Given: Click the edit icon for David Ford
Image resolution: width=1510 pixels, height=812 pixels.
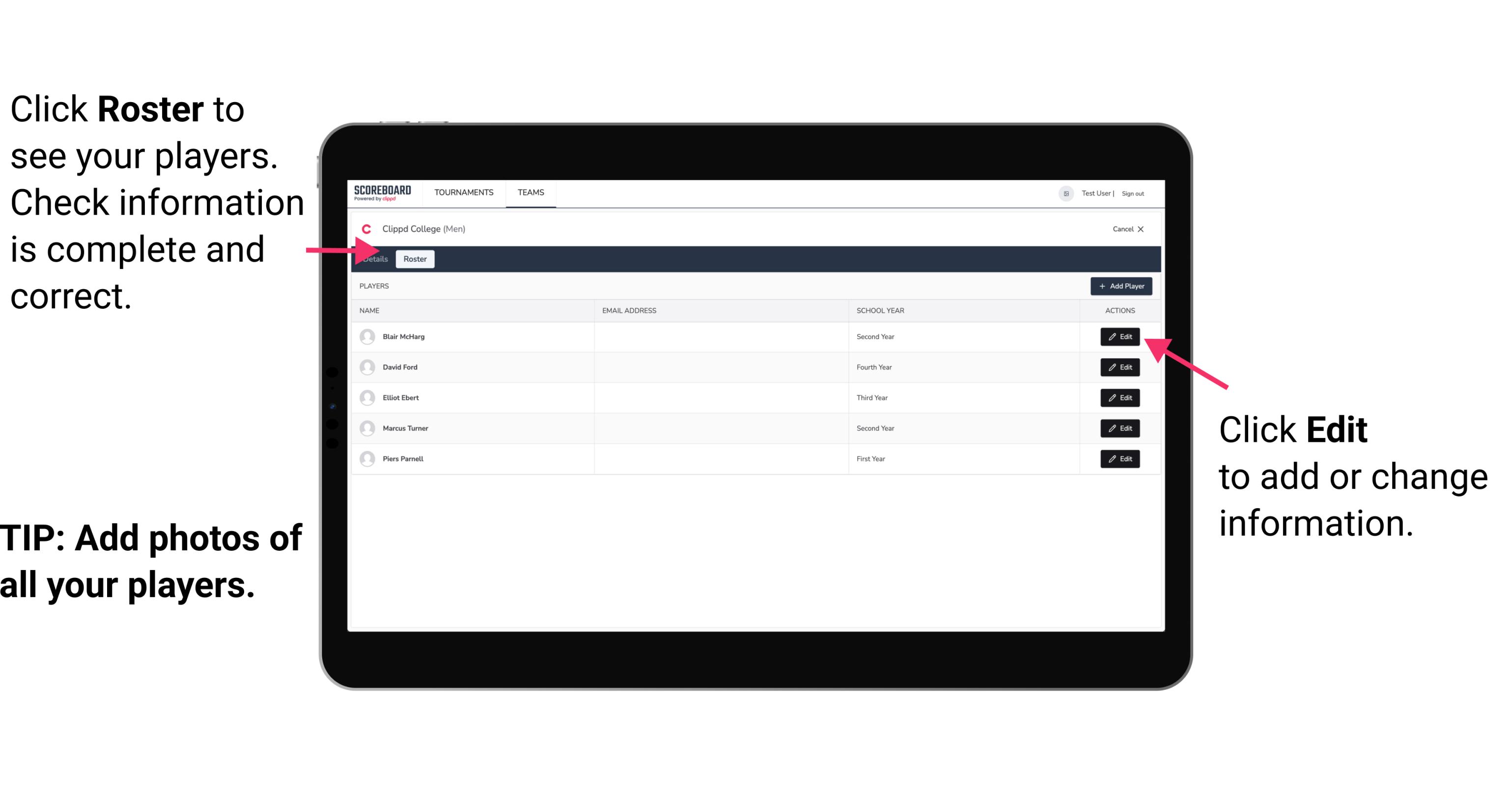Looking at the screenshot, I should pyautogui.click(x=1119, y=367).
